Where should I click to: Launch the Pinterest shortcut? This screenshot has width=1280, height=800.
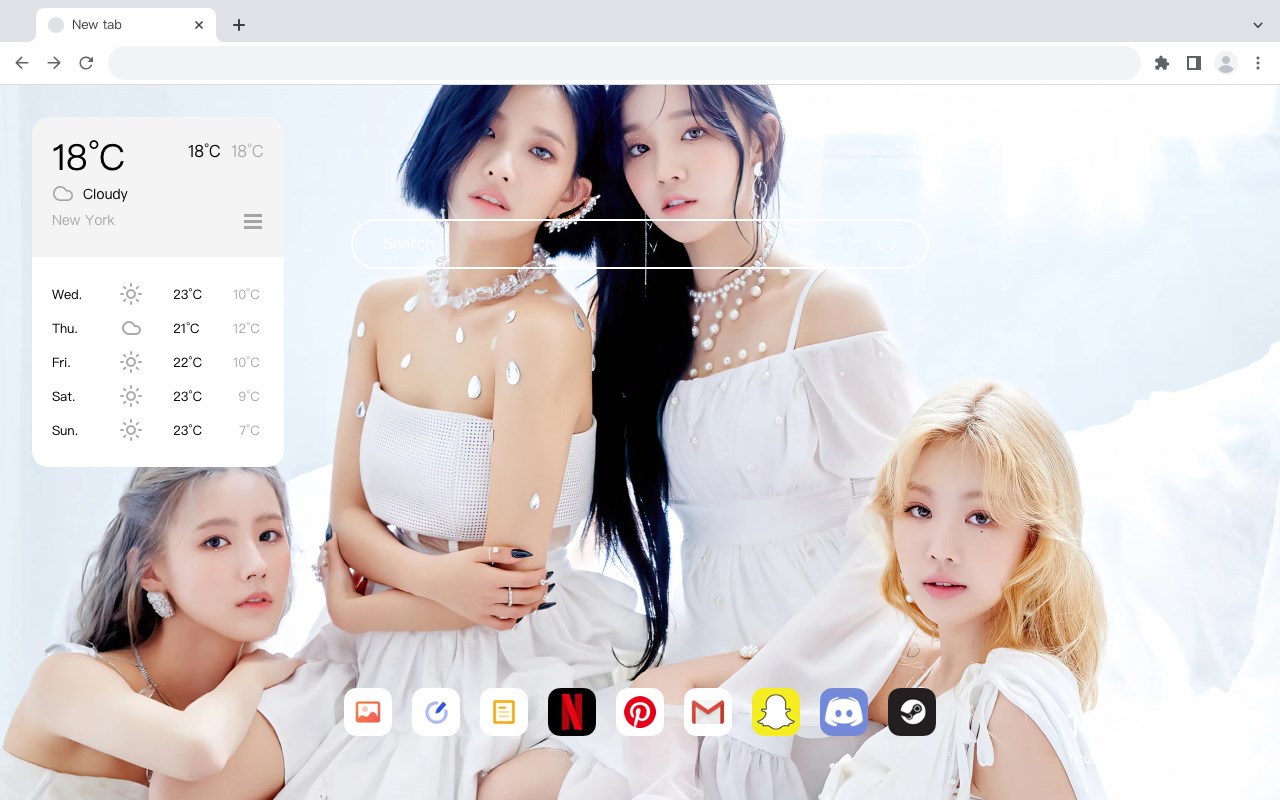coord(640,712)
